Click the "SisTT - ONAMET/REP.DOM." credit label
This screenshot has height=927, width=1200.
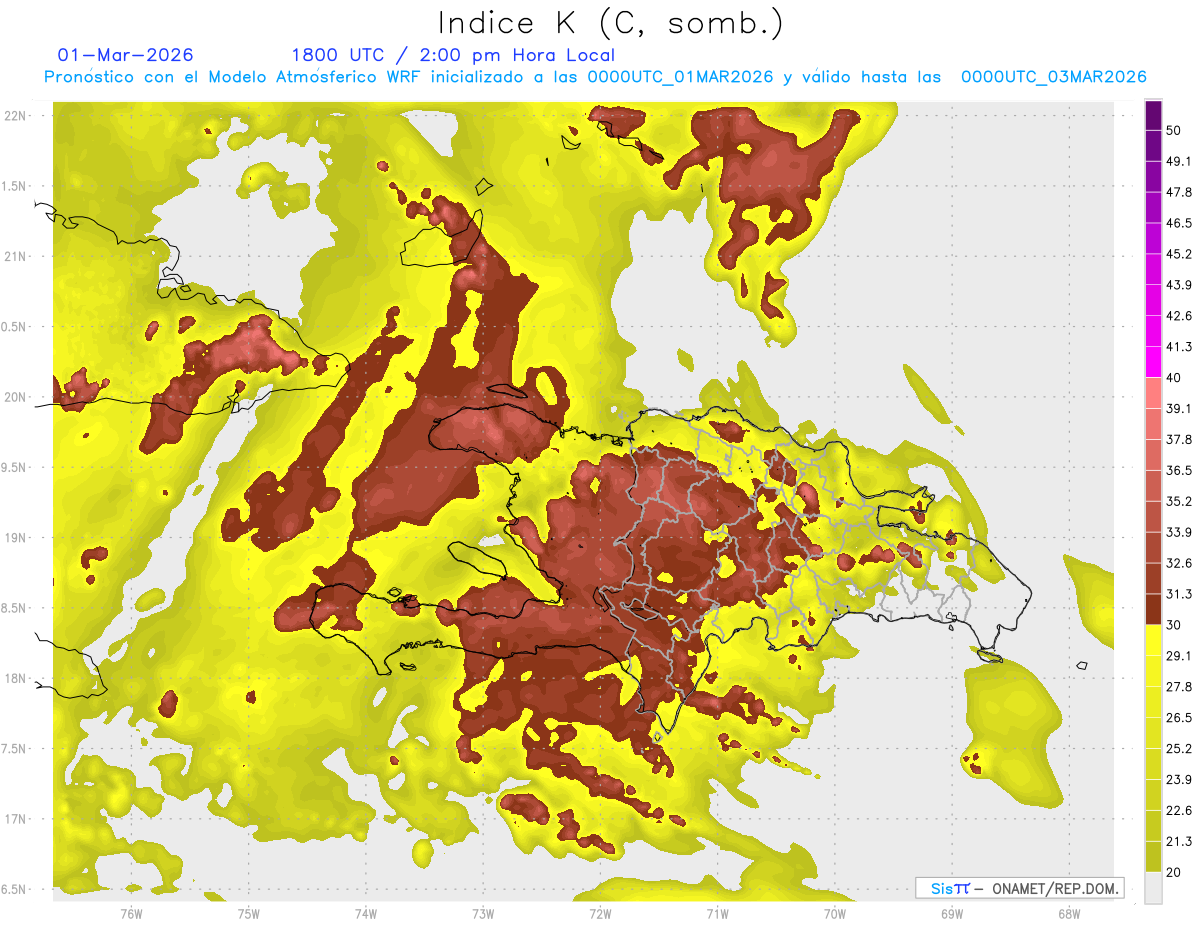(x=1020, y=888)
